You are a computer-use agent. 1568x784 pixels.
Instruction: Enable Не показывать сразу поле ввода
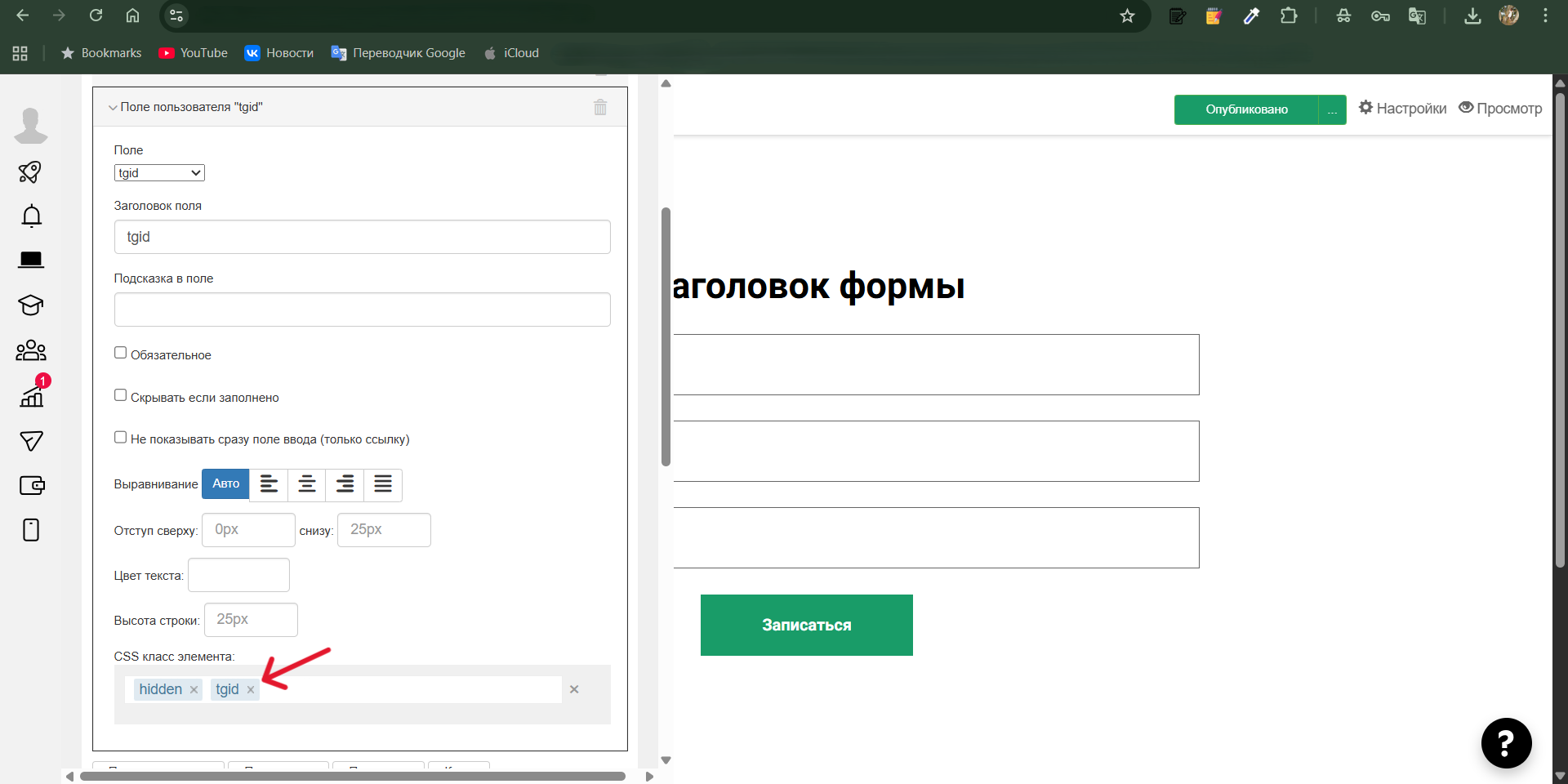point(120,435)
